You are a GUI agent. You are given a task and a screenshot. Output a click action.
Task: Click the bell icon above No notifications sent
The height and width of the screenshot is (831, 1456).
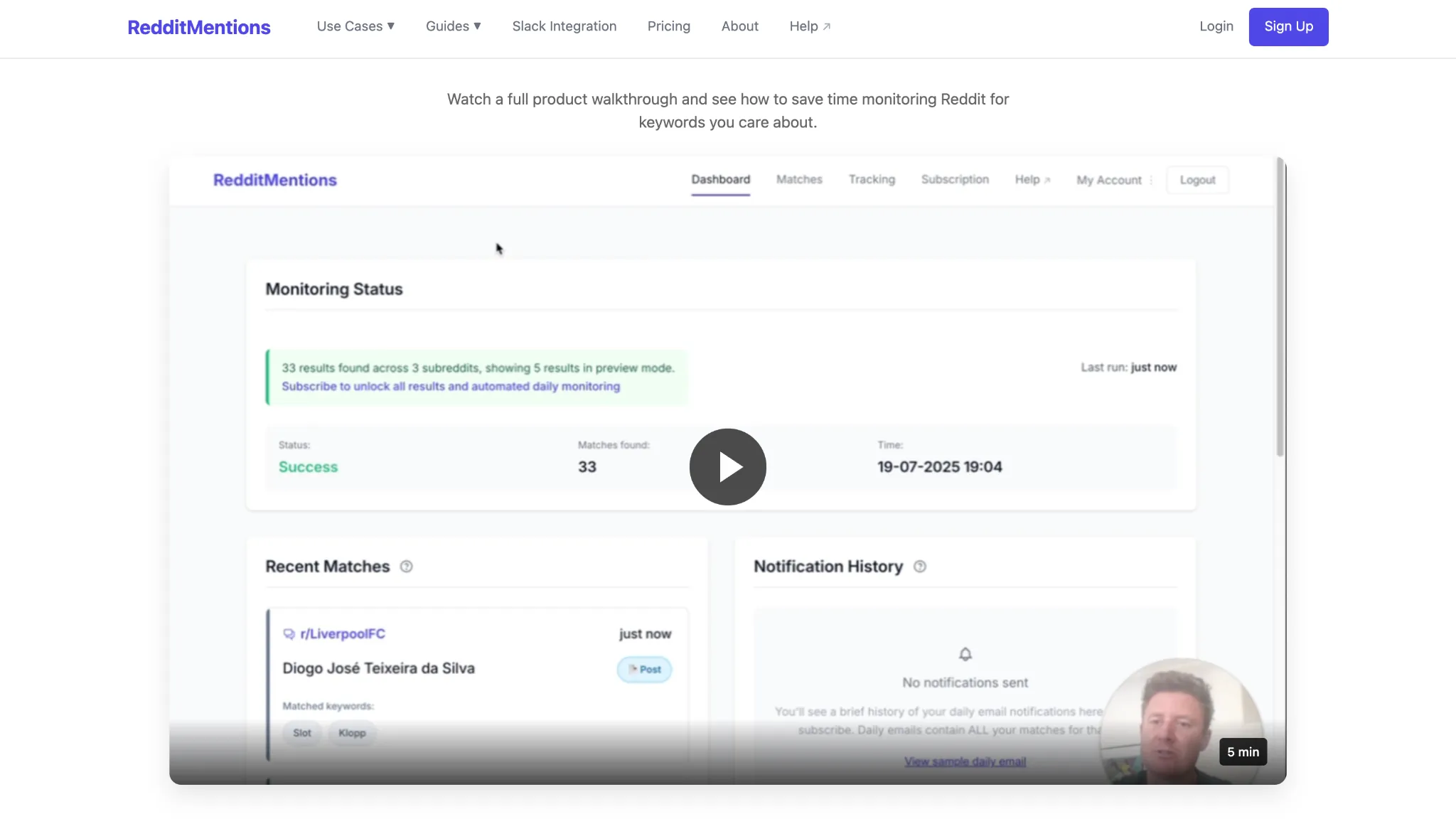pyautogui.click(x=965, y=654)
